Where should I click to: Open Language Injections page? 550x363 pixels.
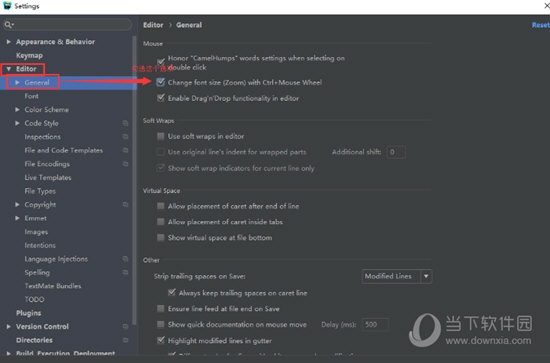(56, 259)
